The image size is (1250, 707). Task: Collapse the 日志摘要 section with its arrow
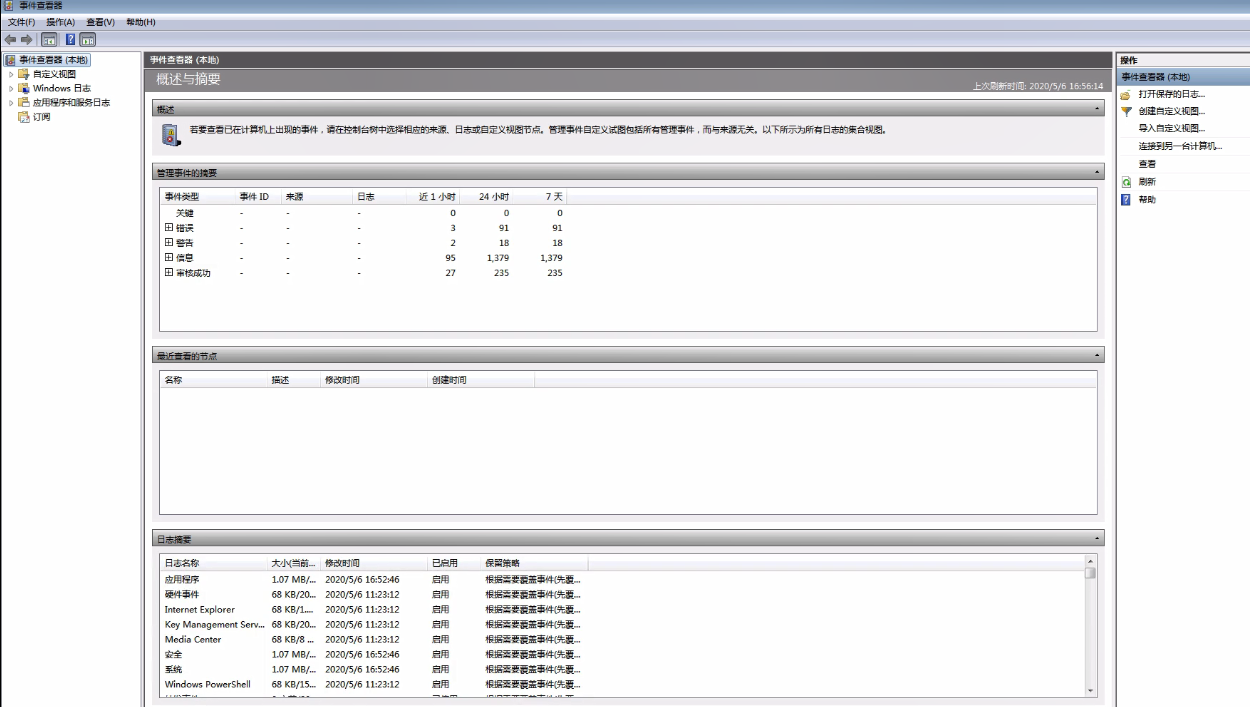tap(1098, 539)
